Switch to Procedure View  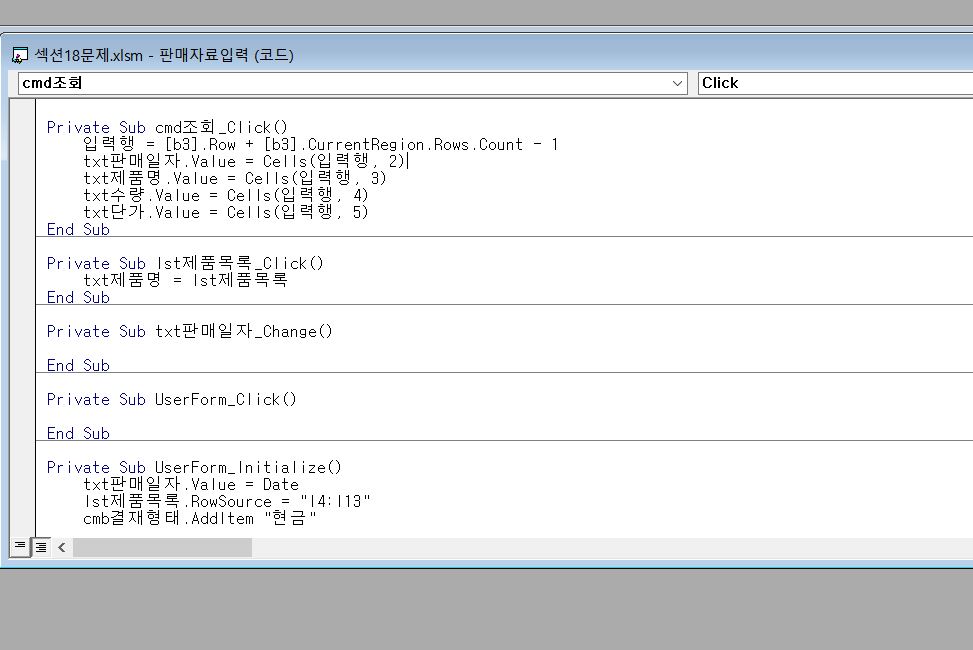[20, 547]
